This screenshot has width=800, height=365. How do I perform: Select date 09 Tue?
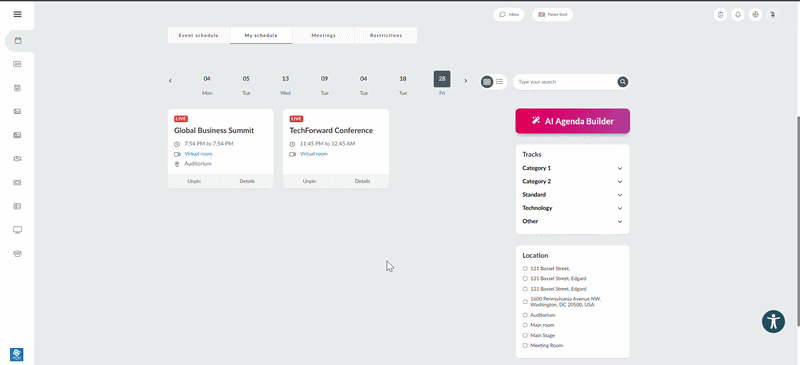point(324,85)
